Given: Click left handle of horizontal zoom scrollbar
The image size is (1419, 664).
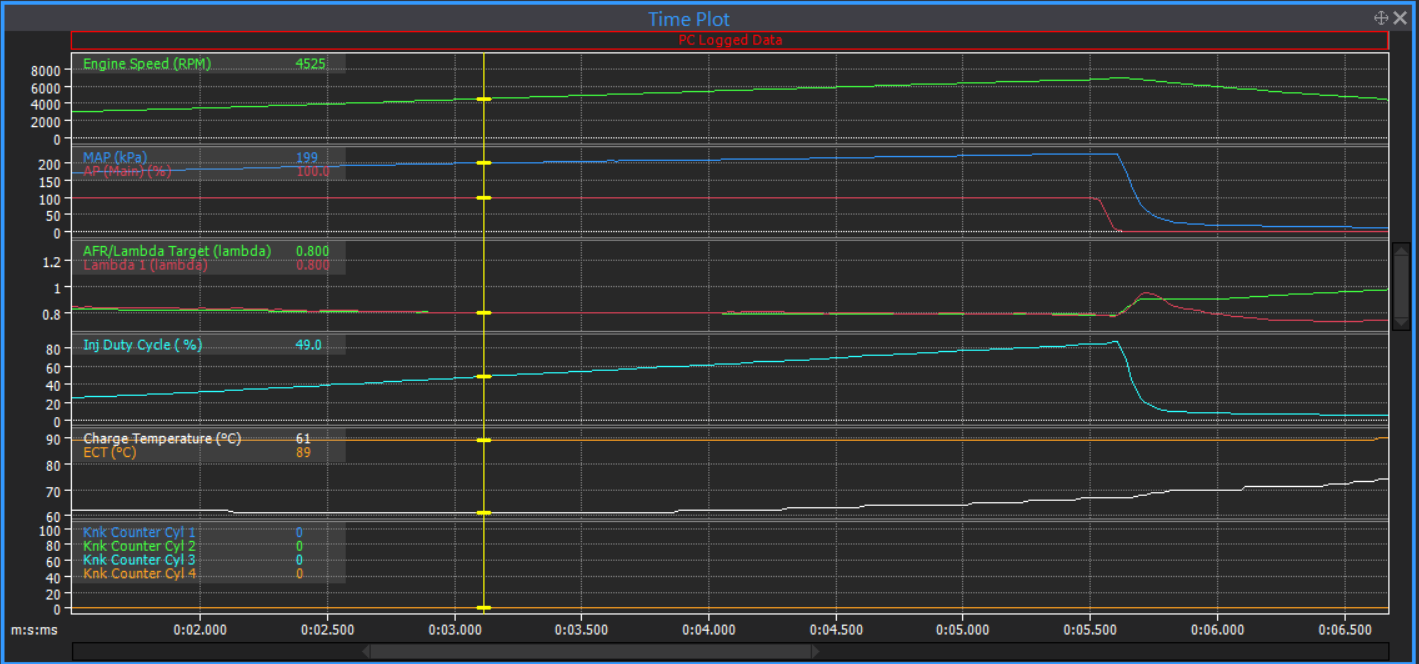Looking at the screenshot, I should point(366,651).
